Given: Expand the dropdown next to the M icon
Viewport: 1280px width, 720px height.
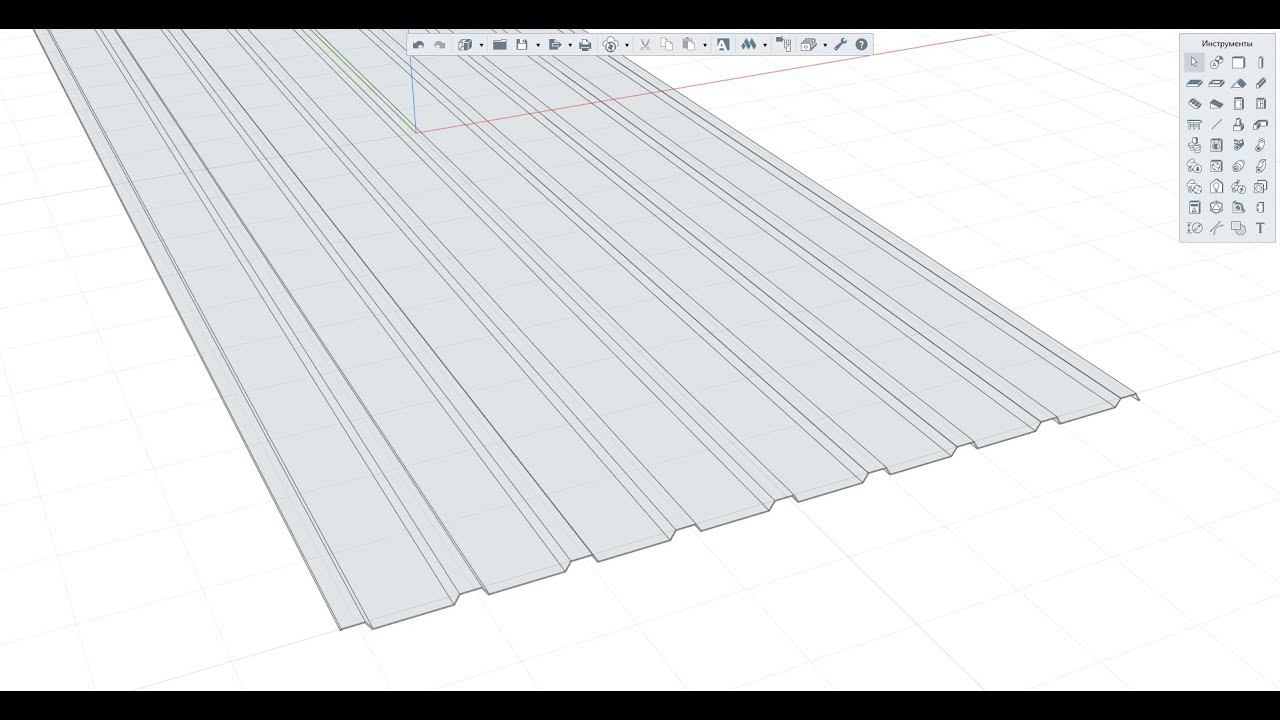Looking at the screenshot, I should [765, 45].
